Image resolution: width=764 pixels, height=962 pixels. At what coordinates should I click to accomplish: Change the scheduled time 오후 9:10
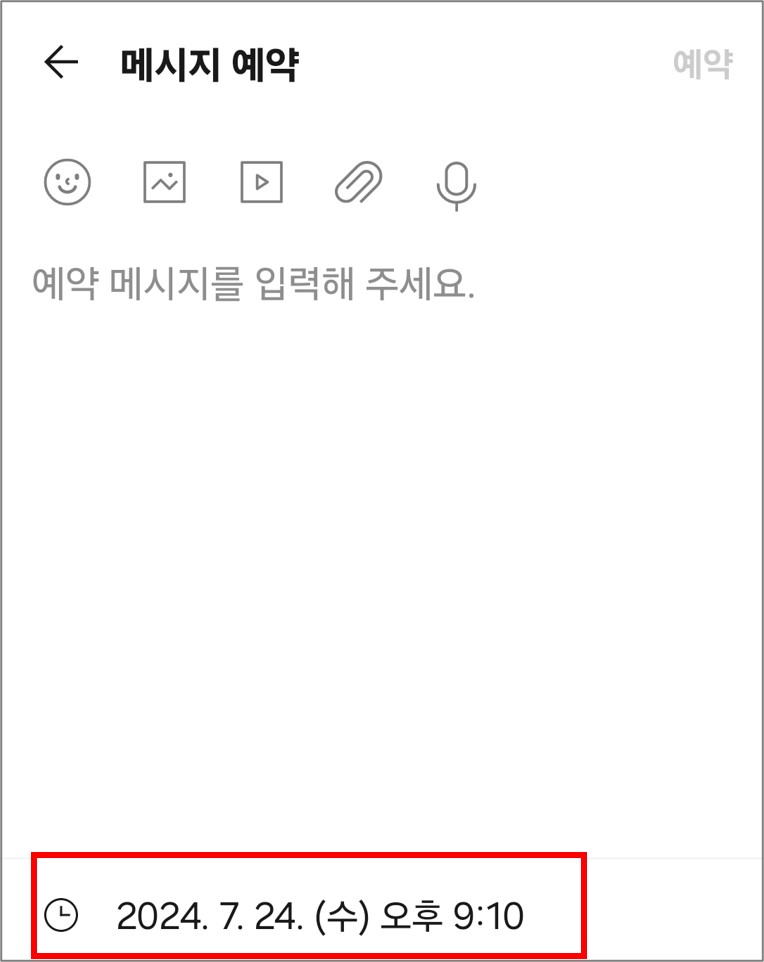[452, 916]
